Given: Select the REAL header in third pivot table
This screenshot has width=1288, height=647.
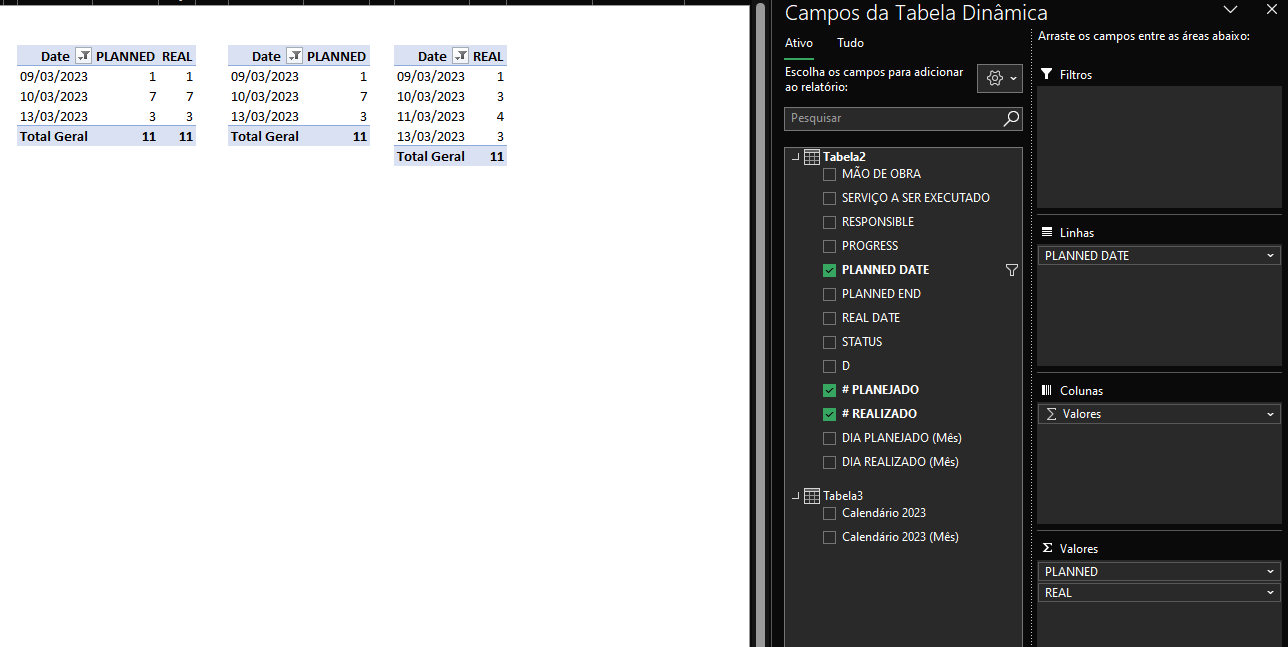Looking at the screenshot, I should click(x=488, y=56).
